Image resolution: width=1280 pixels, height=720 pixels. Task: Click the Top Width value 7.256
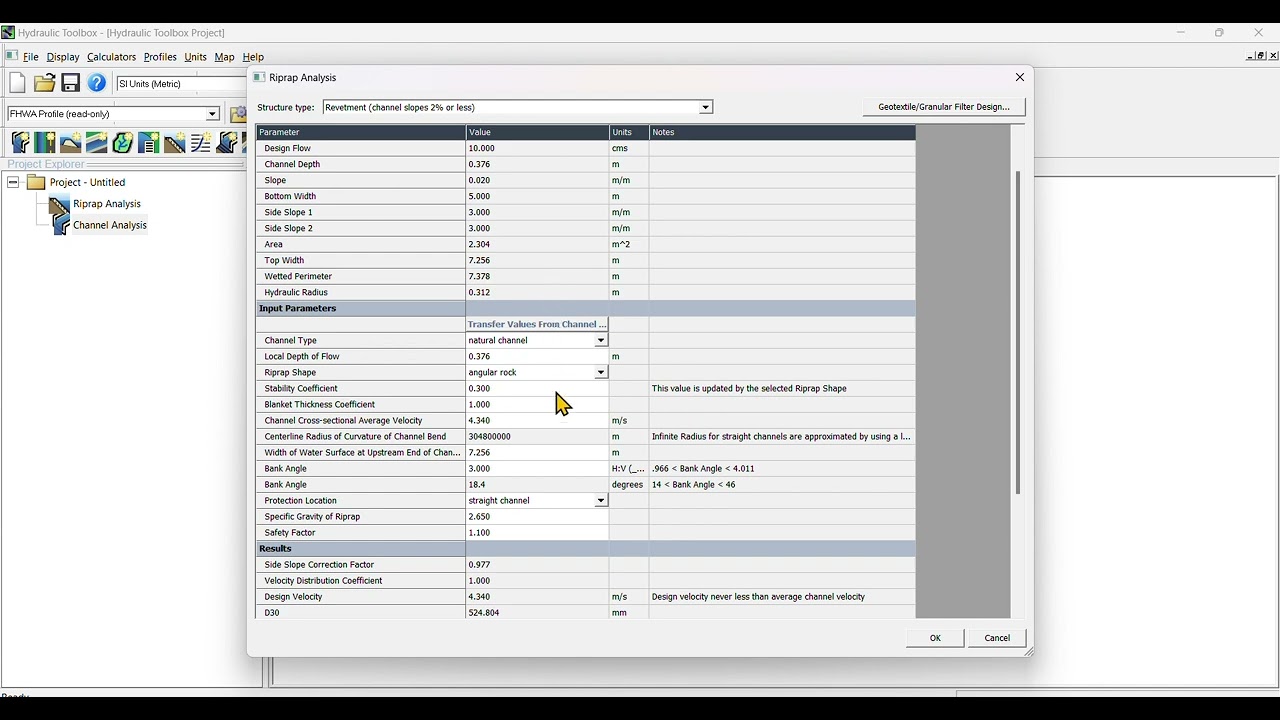537,260
